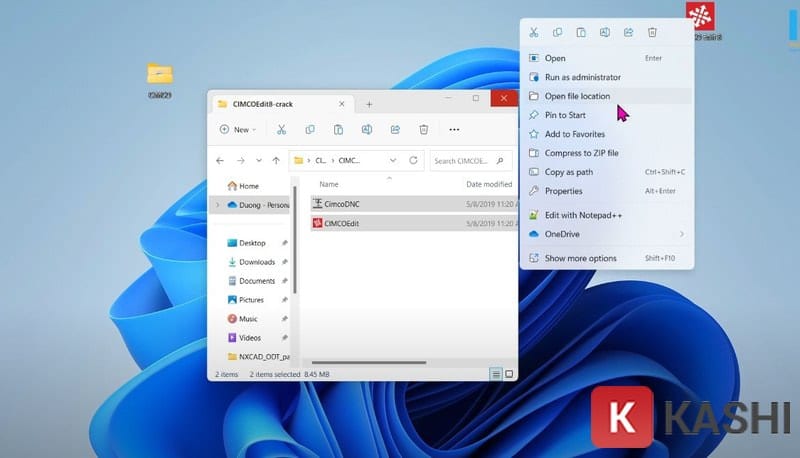Image resolution: width=800 pixels, height=458 pixels.
Task: Click the Delete icon in context menu
Action: 652,33
